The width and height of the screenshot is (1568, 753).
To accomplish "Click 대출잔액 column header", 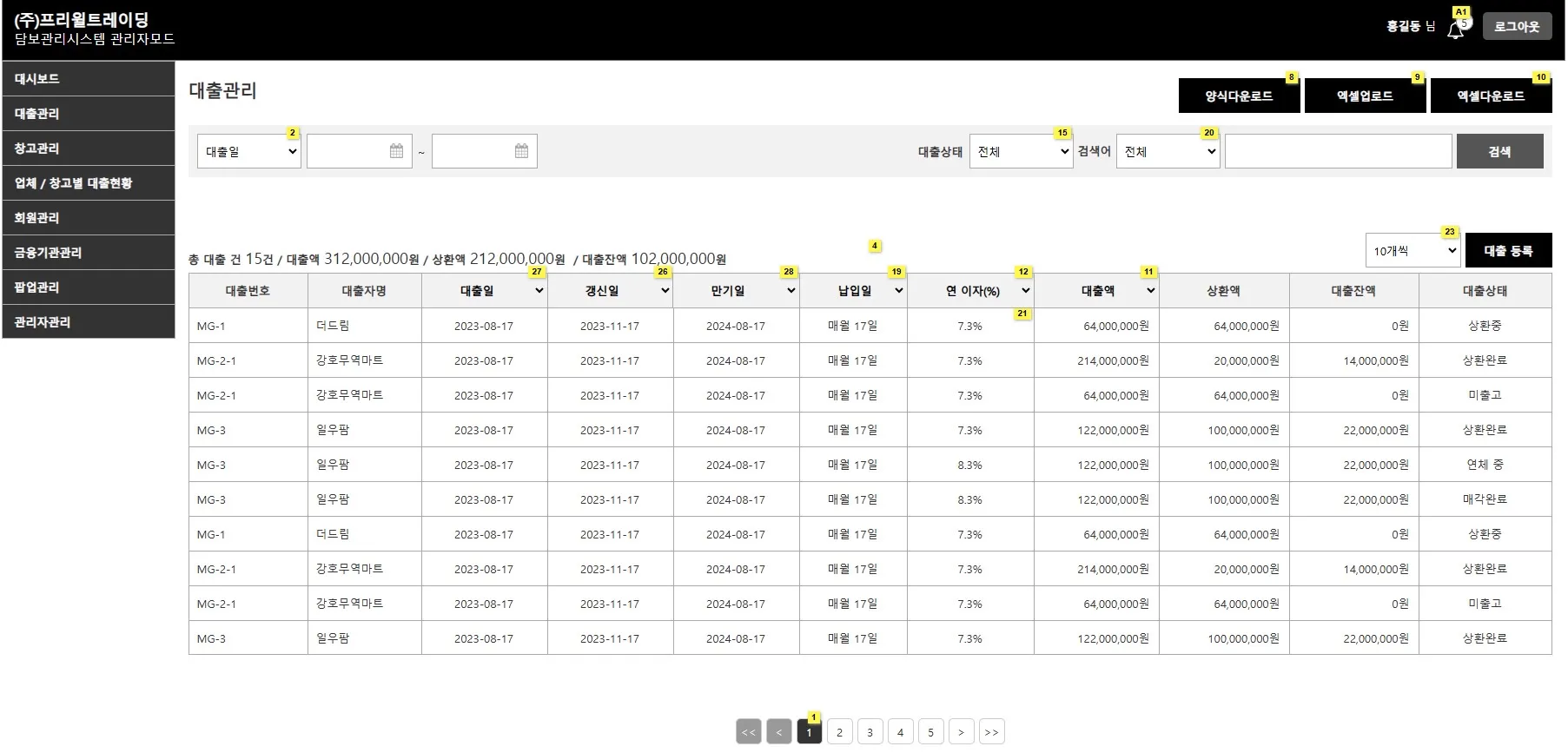I will point(1353,291).
